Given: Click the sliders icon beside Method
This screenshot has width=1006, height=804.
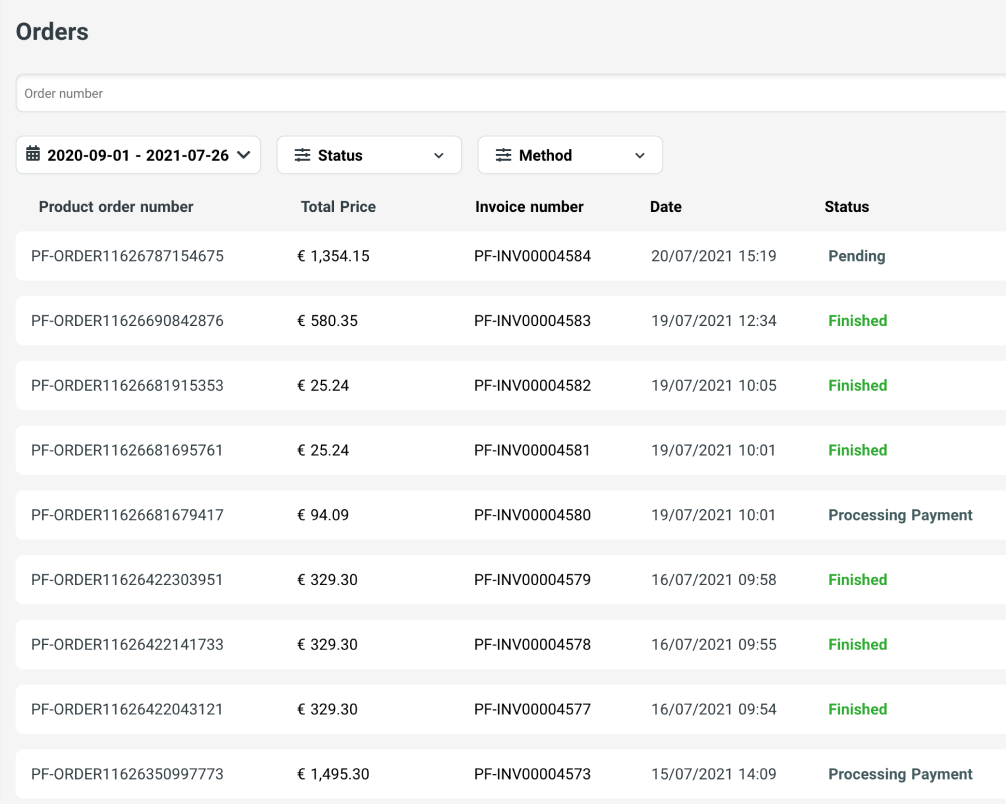Looking at the screenshot, I should tap(503, 155).
